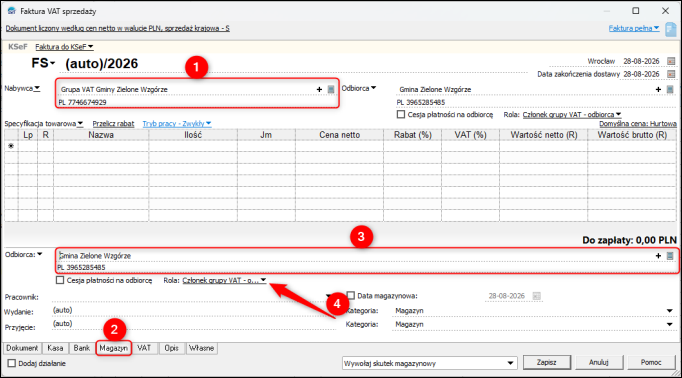Check Dodaj działanie box
Screen dimensions: 682x378
pyautogui.click(x=12, y=363)
